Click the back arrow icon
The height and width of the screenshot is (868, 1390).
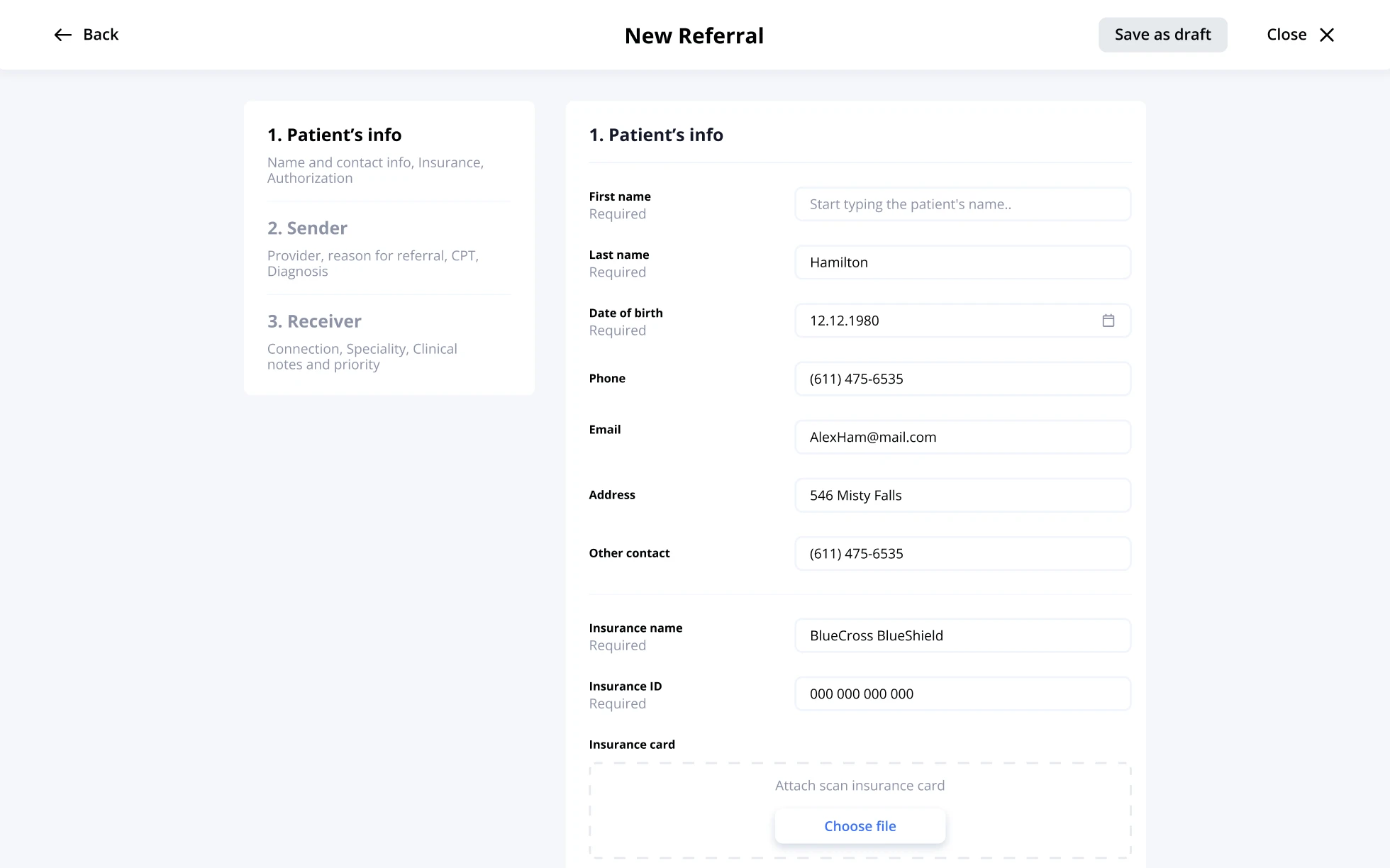click(x=62, y=35)
